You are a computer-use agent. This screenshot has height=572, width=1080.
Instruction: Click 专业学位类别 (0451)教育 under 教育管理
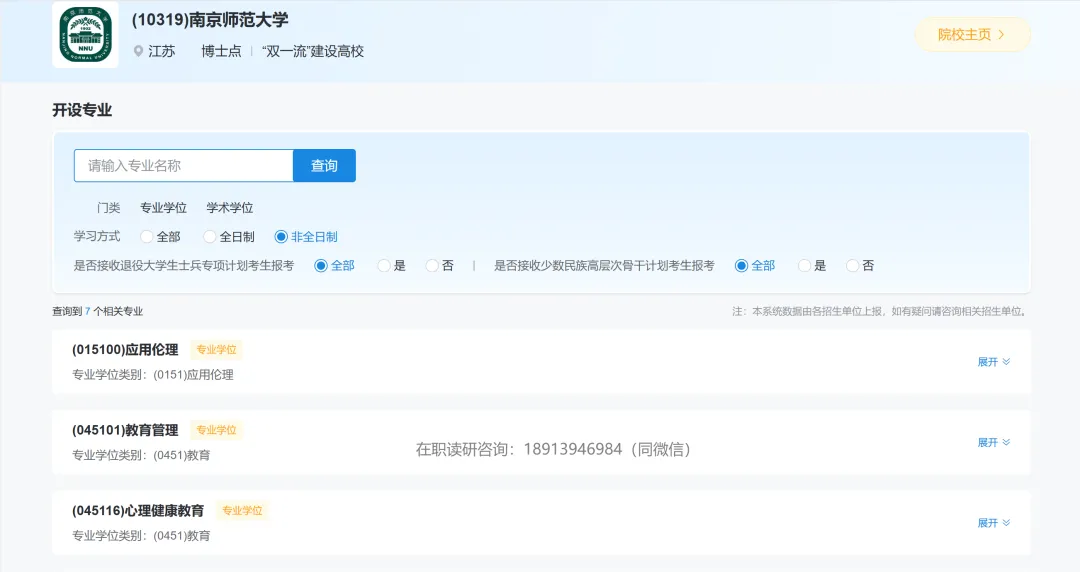(141, 456)
